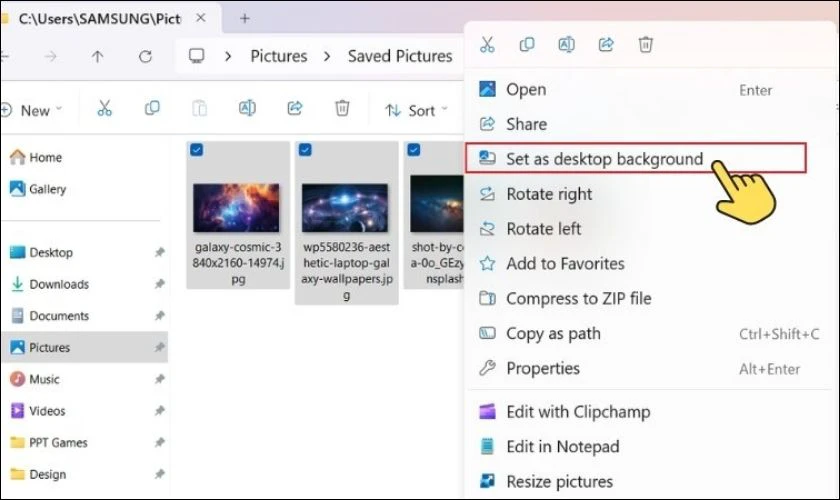Refresh the folder view
The image size is (840, 500).
145,56
